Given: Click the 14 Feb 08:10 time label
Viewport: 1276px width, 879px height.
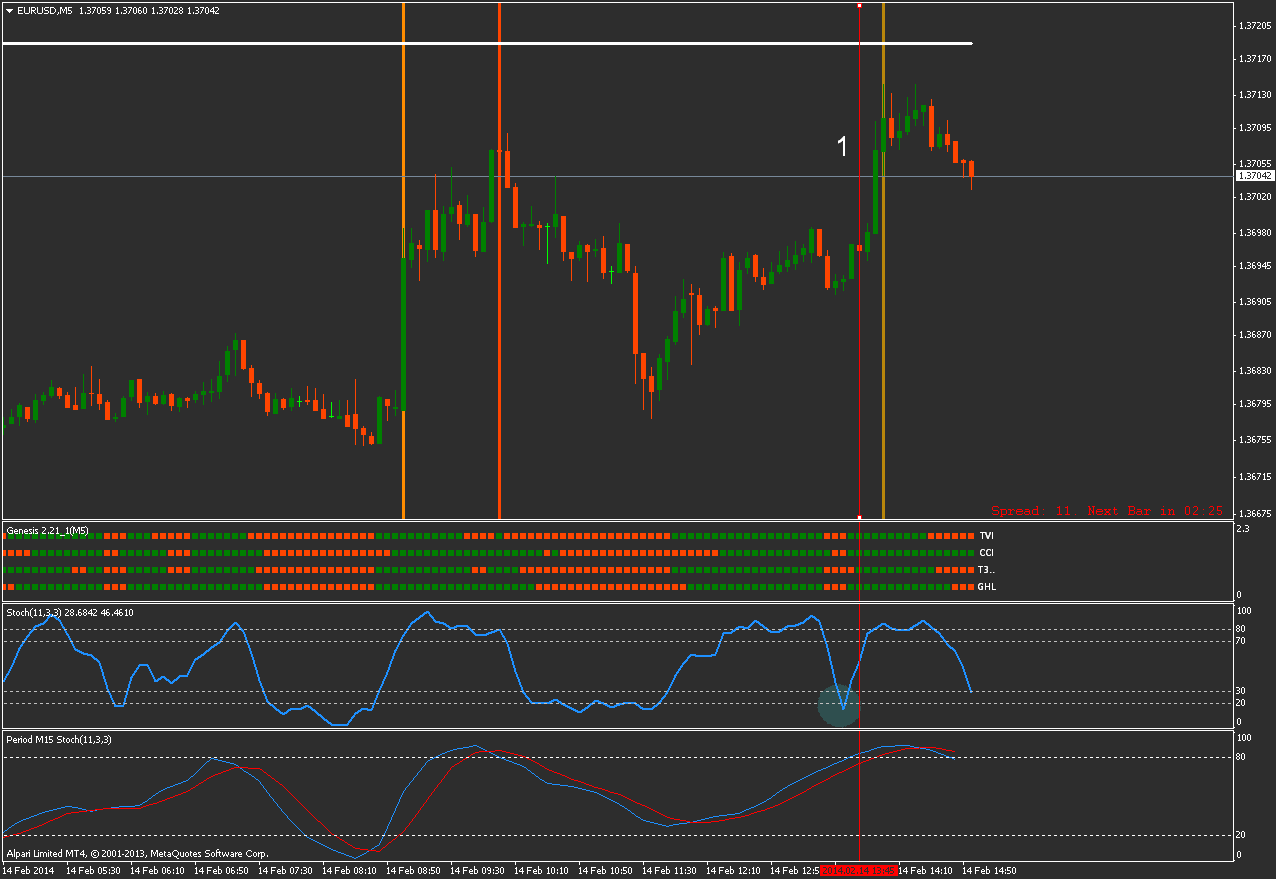Looking at the screenshot, I should coord(349,871).
